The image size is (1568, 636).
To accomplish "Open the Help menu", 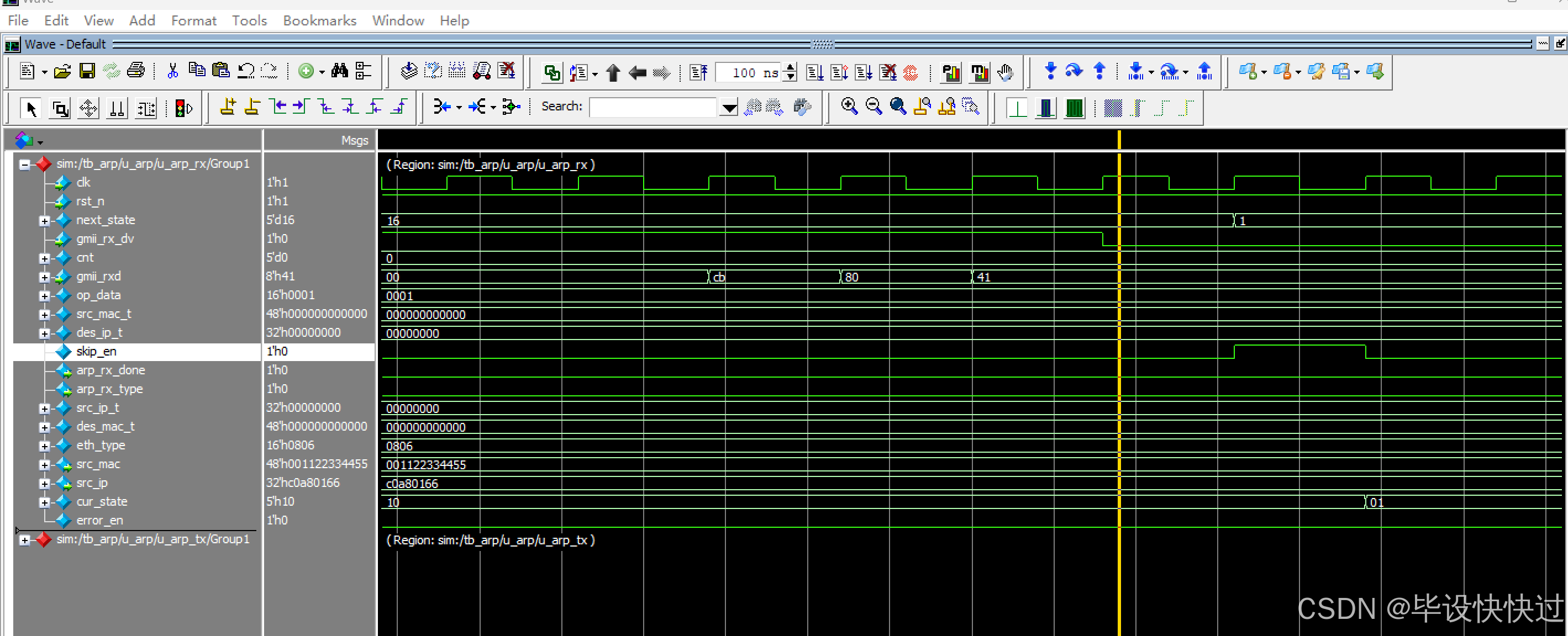I will (454, 20).
